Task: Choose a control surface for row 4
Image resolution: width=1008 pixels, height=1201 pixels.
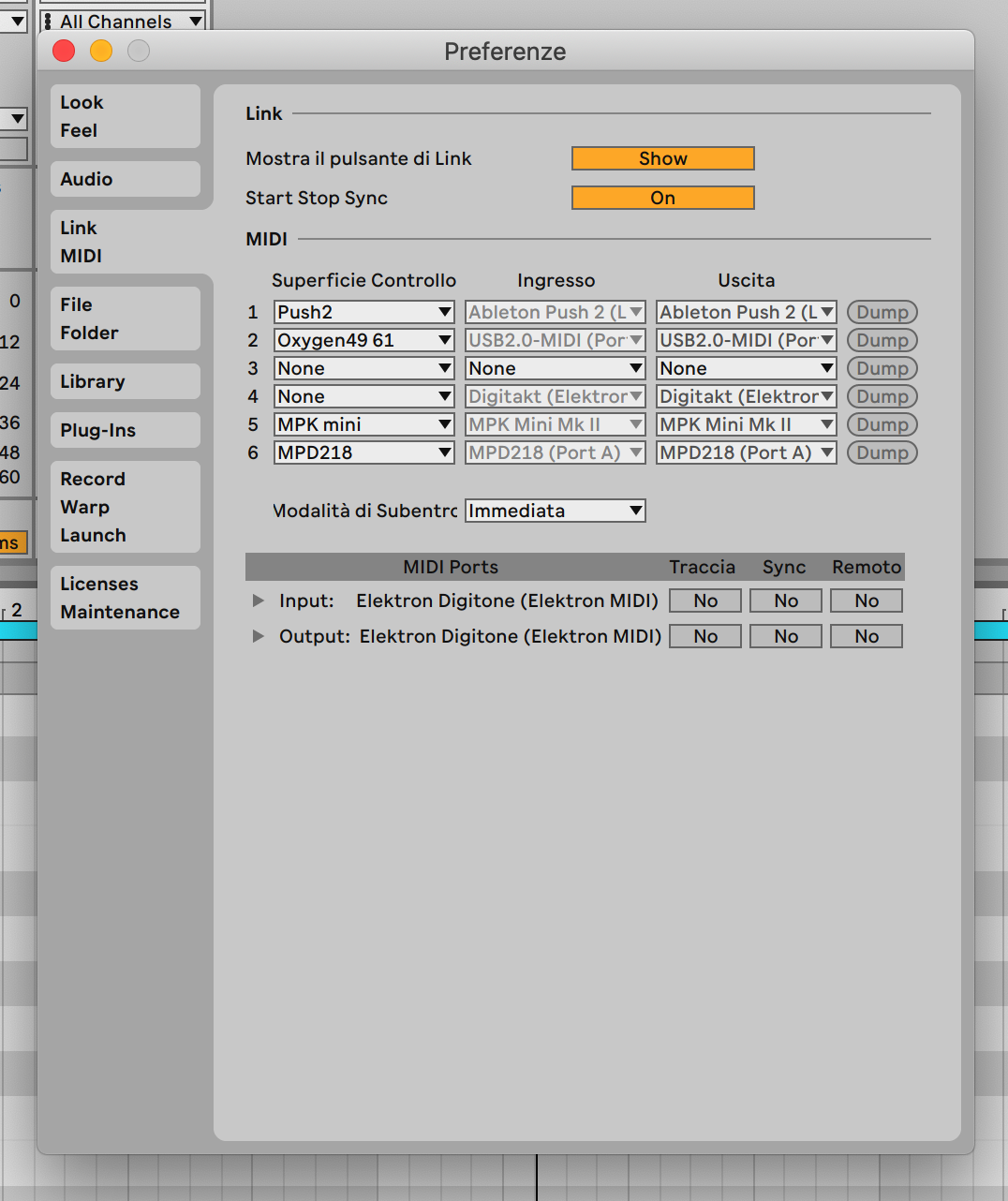Action: [x=364, y=396]
